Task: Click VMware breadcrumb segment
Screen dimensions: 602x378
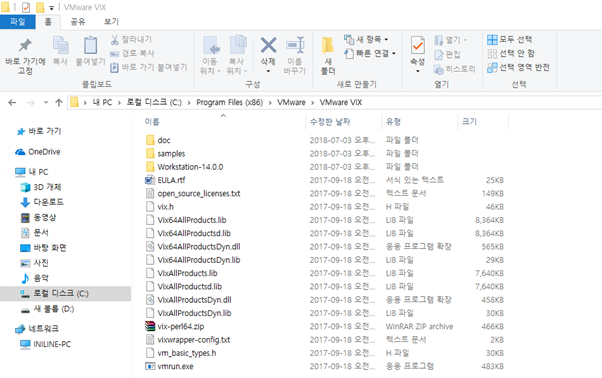Action: (291, 102)
